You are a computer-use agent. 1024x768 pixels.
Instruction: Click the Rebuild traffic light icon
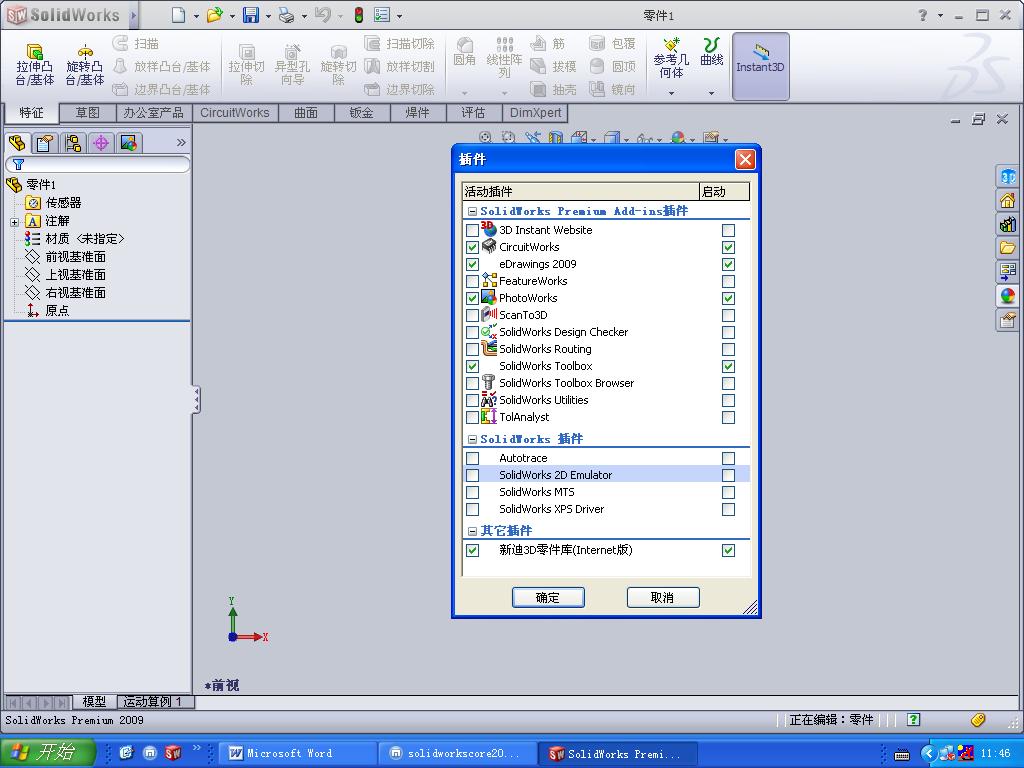click(x=359, y=14)
